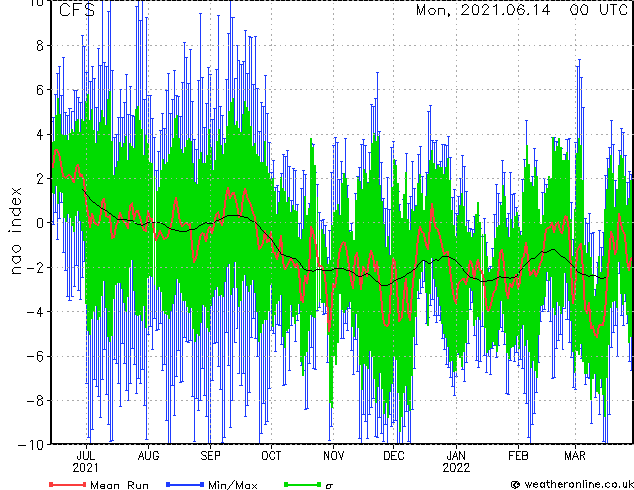
Task: Click the FEB month label
Action: click(x=518, y=456)
